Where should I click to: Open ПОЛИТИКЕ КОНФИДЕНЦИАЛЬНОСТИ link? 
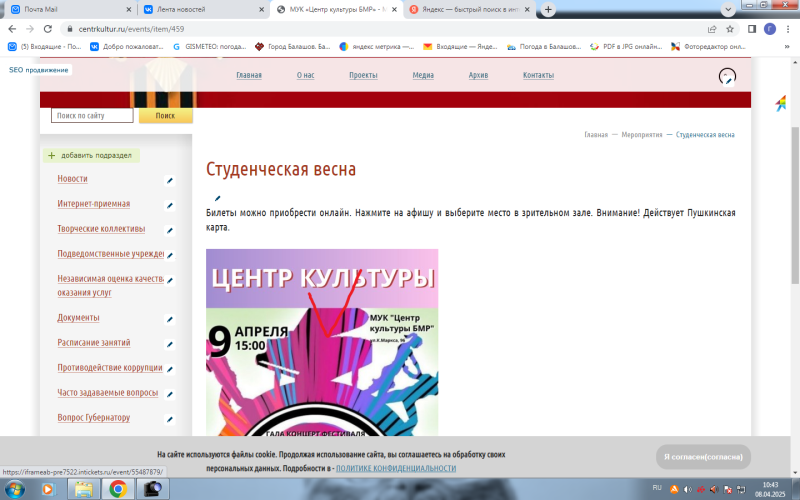(x=396, y=468)
